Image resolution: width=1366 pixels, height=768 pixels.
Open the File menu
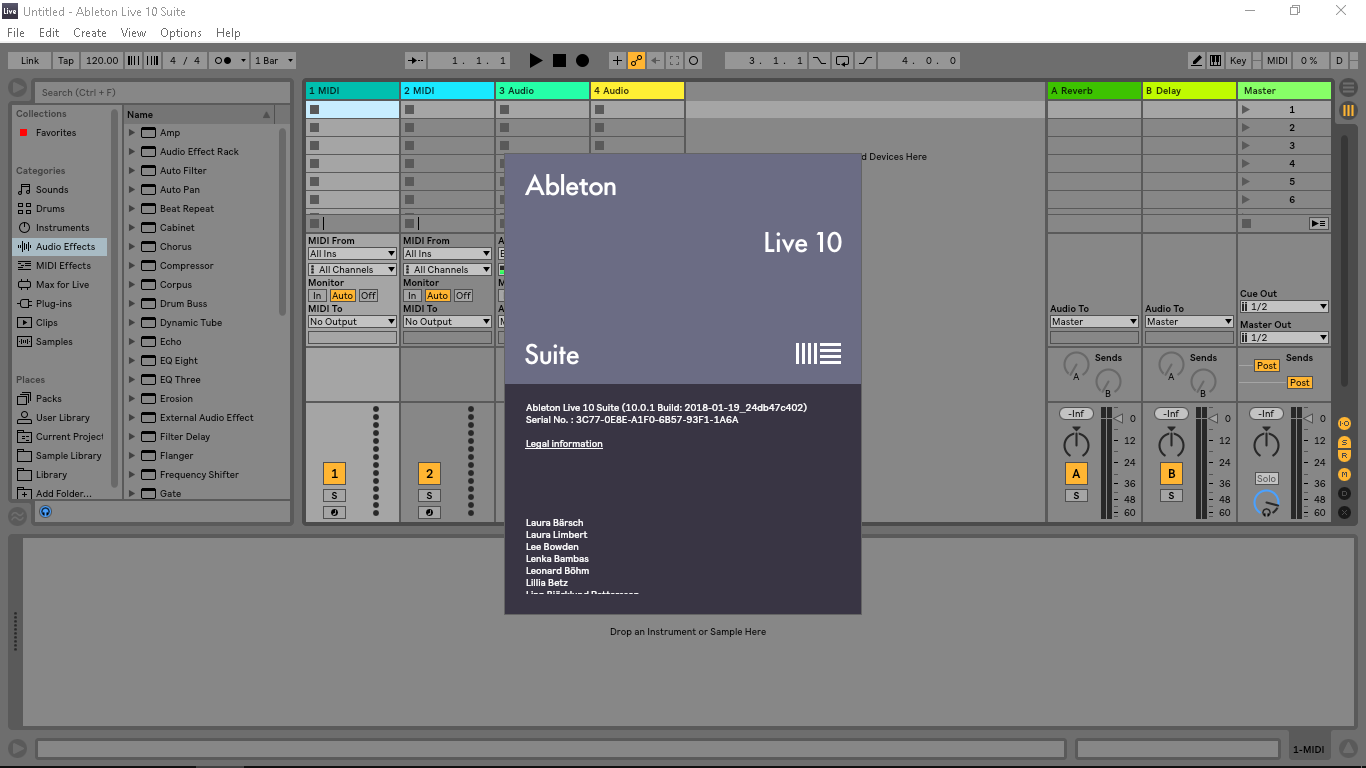(x=15, y=33)
